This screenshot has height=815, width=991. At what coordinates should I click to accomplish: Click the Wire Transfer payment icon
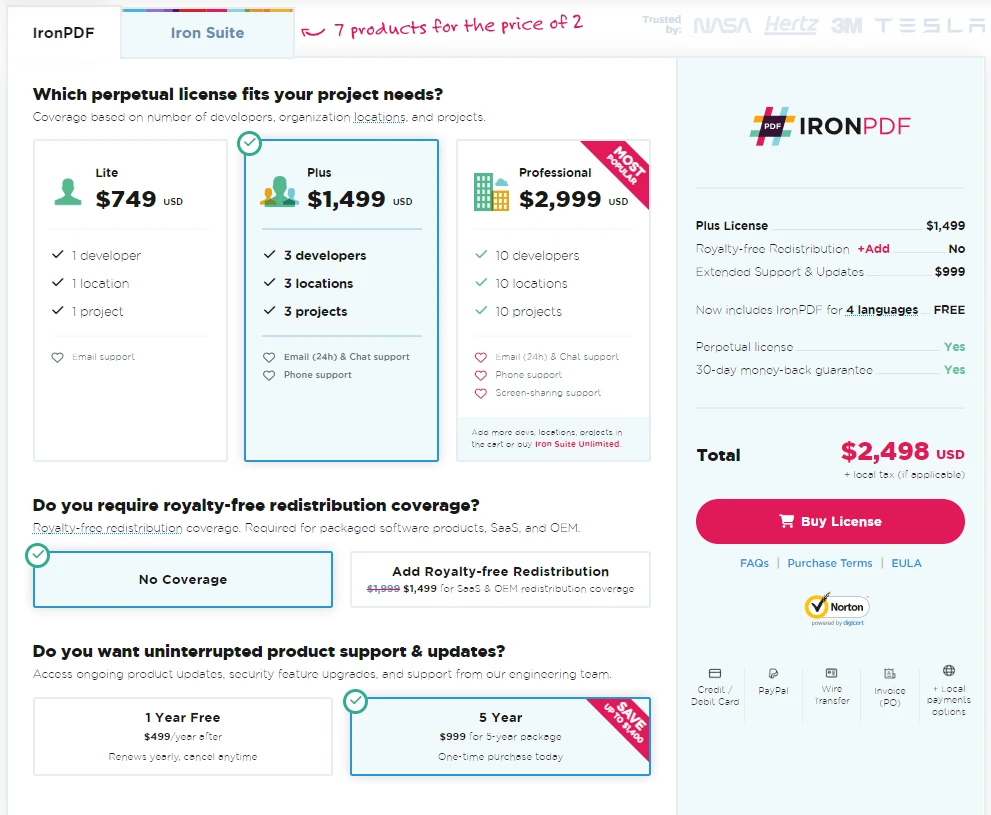click(x=832, y=673)
